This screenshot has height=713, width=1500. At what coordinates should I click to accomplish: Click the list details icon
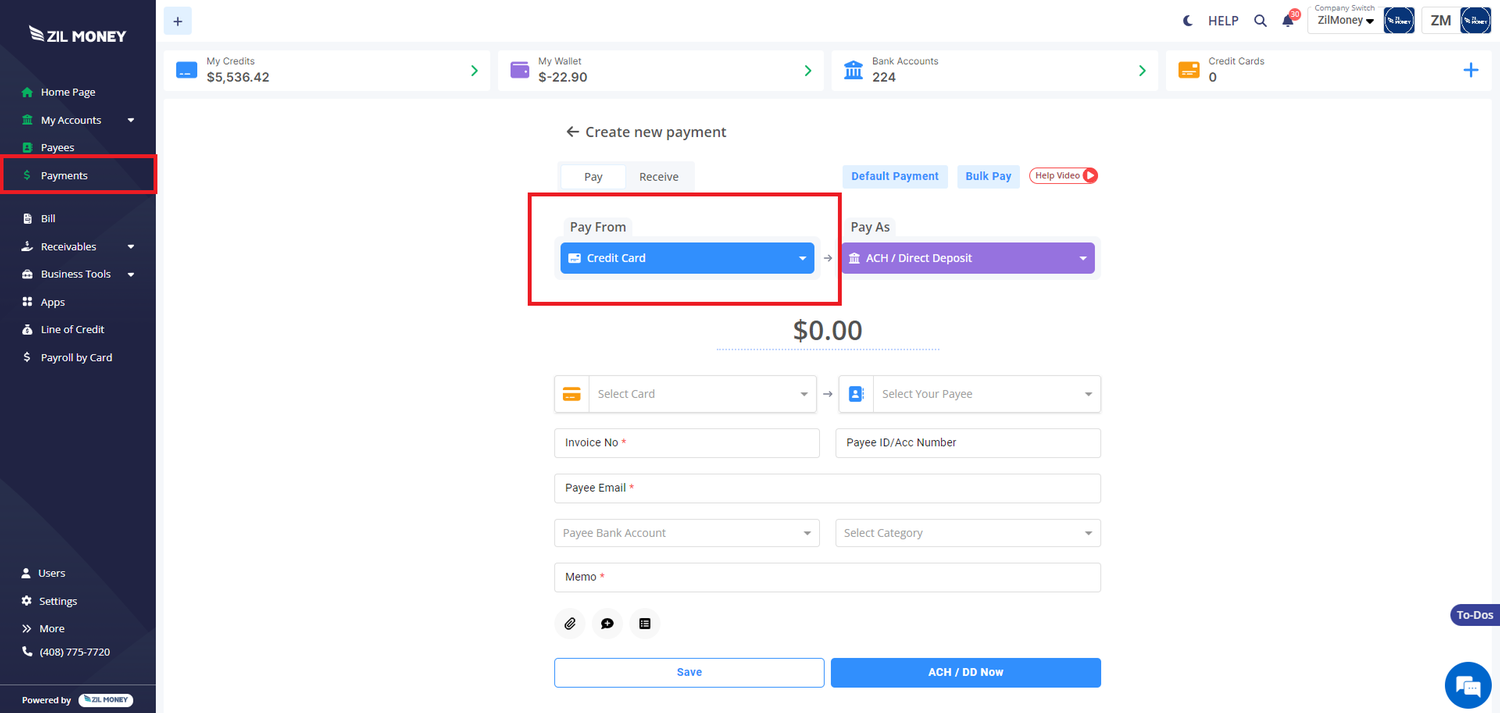(645, 623)
